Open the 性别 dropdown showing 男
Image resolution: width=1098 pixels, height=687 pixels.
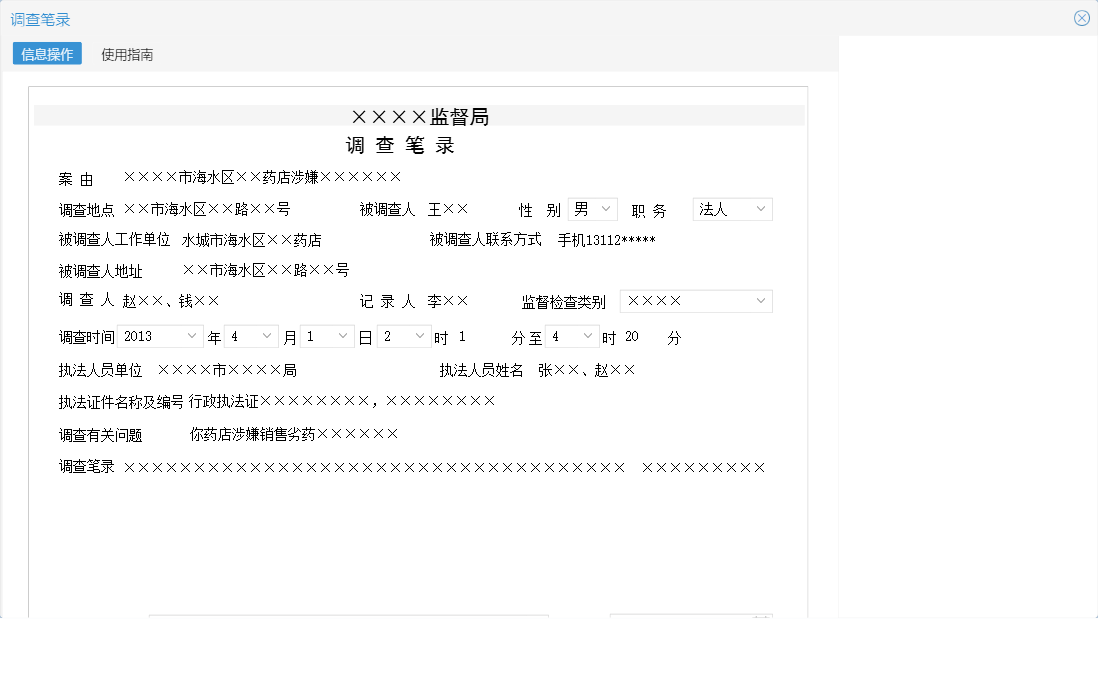coord(592,209)
